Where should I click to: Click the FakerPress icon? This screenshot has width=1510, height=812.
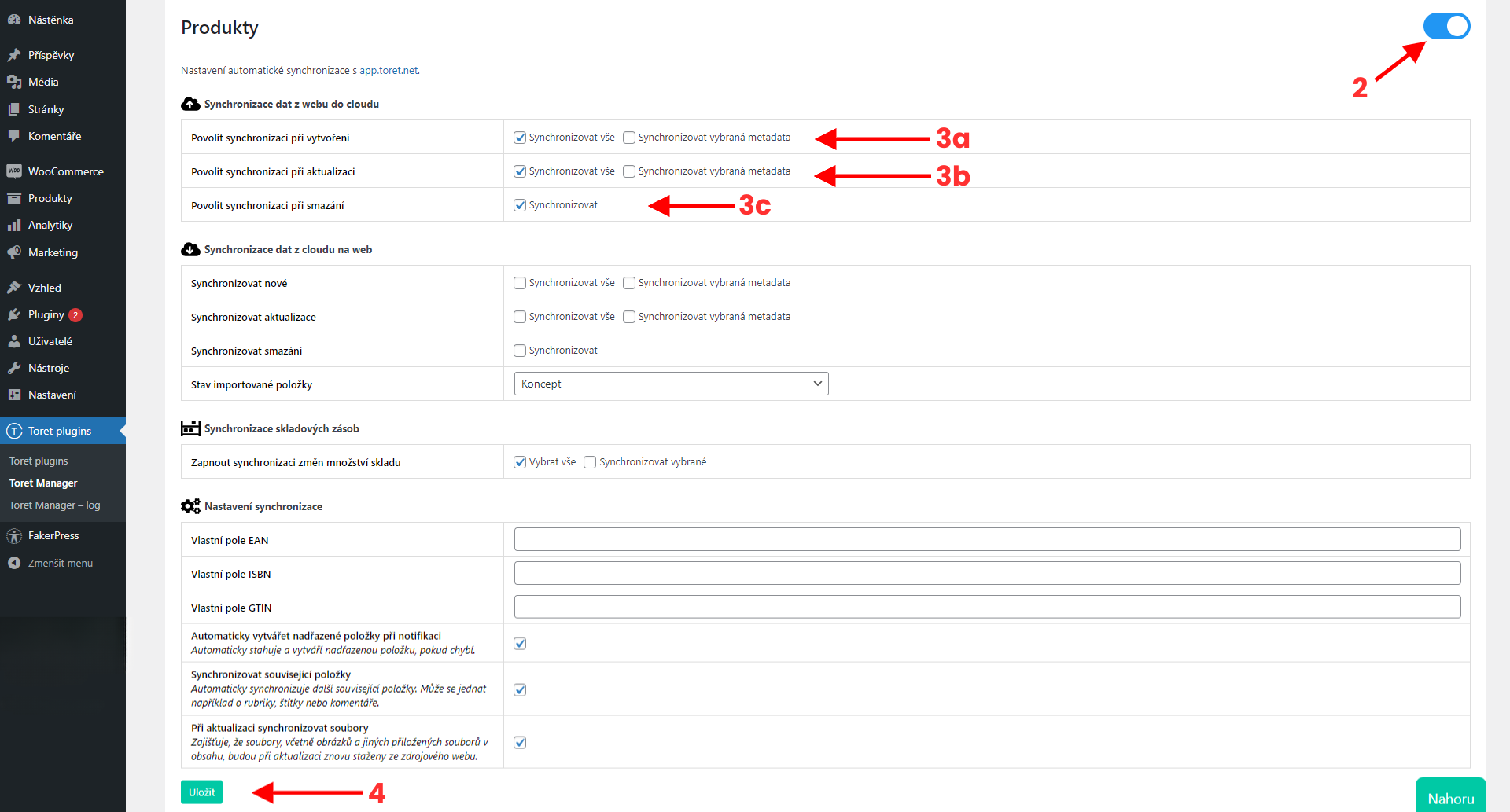[x=14, y=536]
